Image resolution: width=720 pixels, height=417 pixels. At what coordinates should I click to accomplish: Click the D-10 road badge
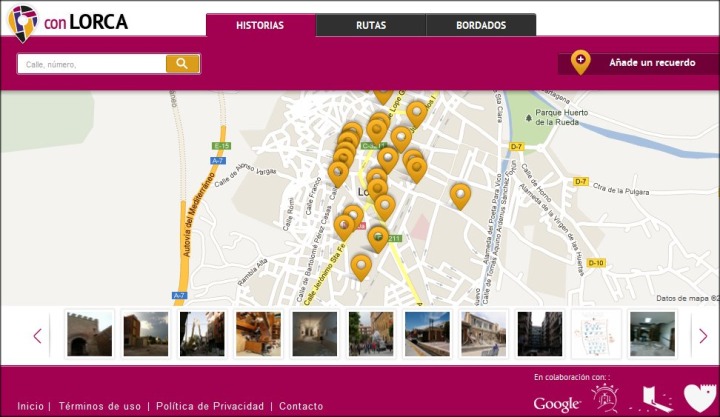596,263
